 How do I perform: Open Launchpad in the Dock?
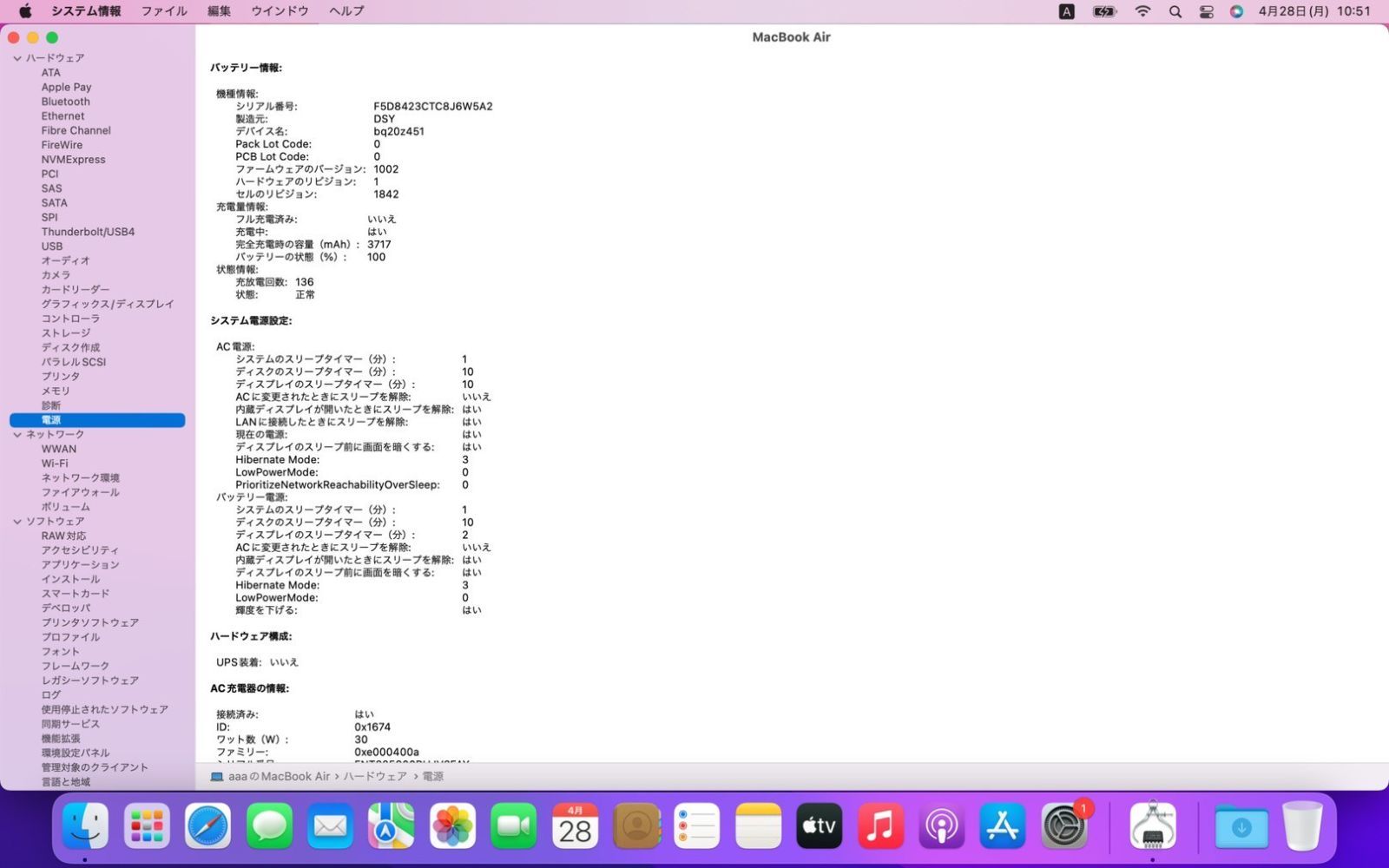point(147,825)
